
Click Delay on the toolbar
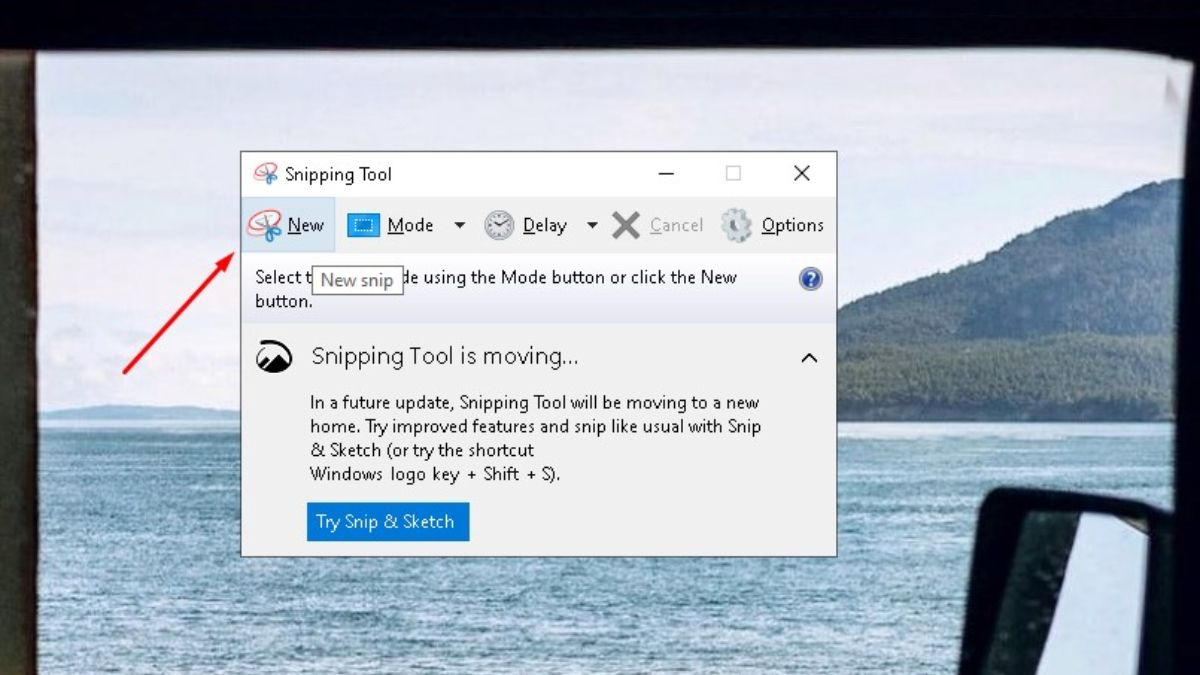pyautogui.click(x=544, y=224)
